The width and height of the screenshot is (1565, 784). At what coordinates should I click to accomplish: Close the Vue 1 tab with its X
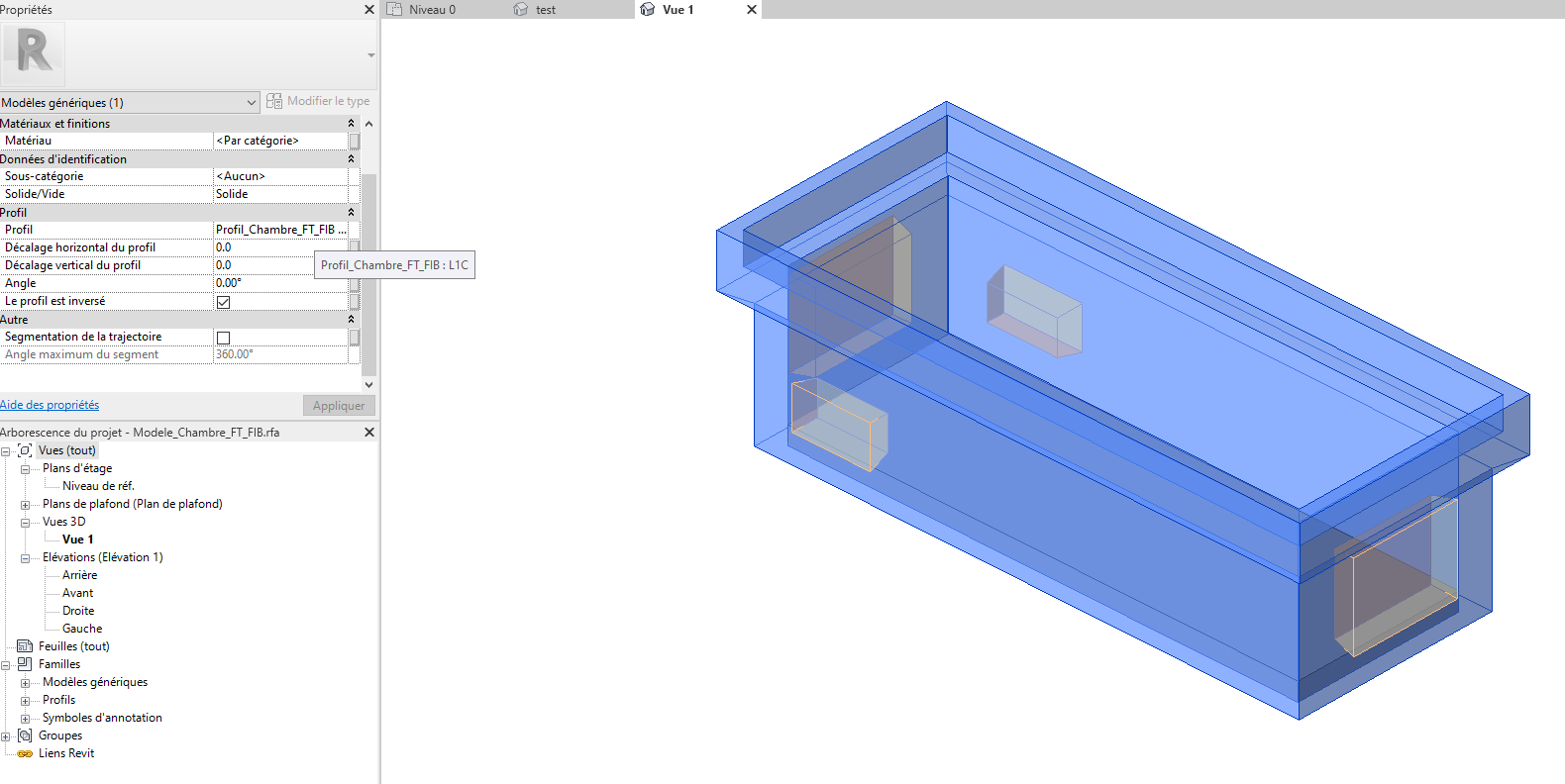point(752,10)
